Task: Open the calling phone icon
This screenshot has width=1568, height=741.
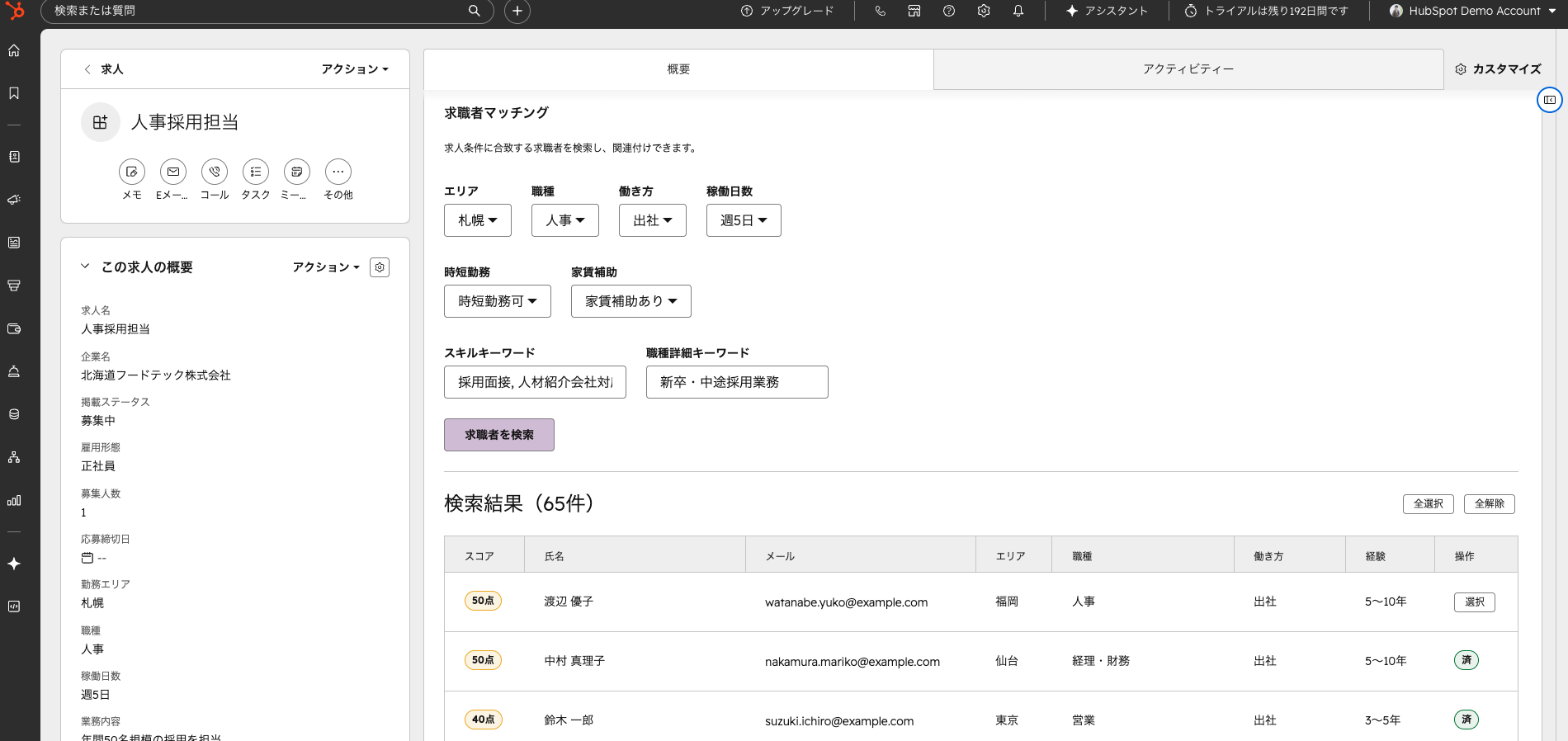Action: click(x=881, y=11)
